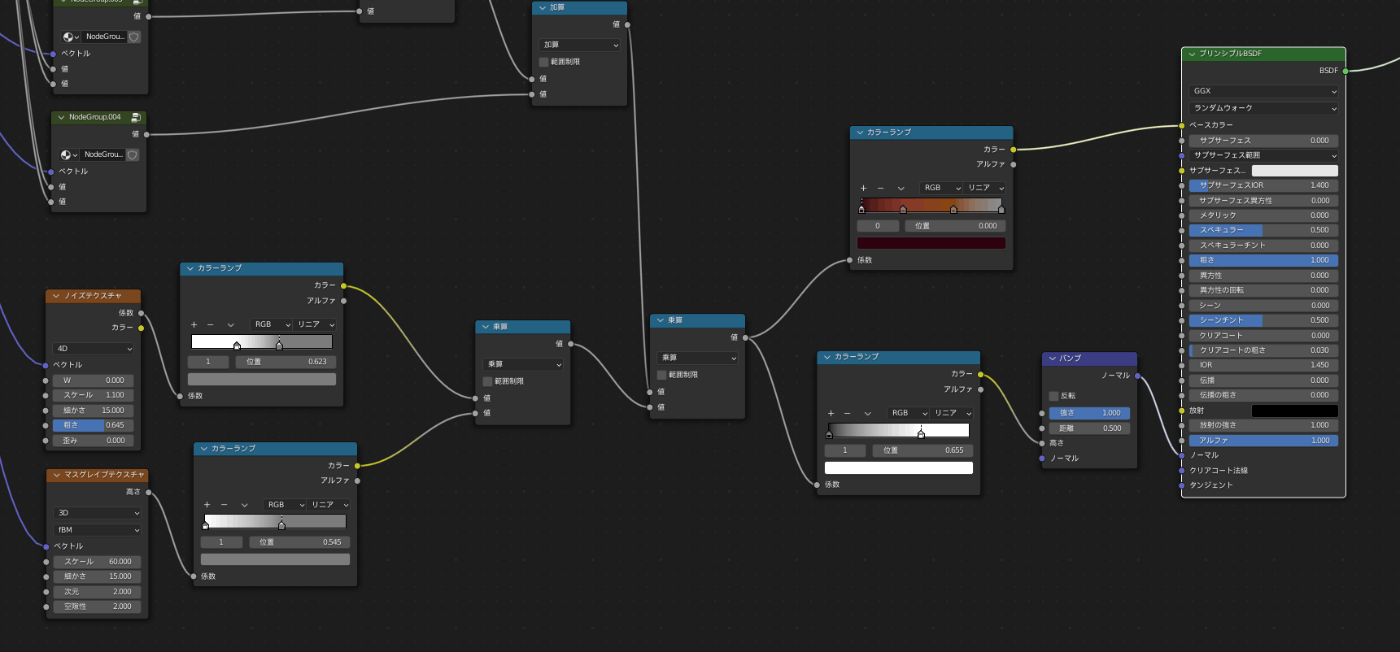Enable 範囲制限 checkbox in the 加算 node

(544, 62)
